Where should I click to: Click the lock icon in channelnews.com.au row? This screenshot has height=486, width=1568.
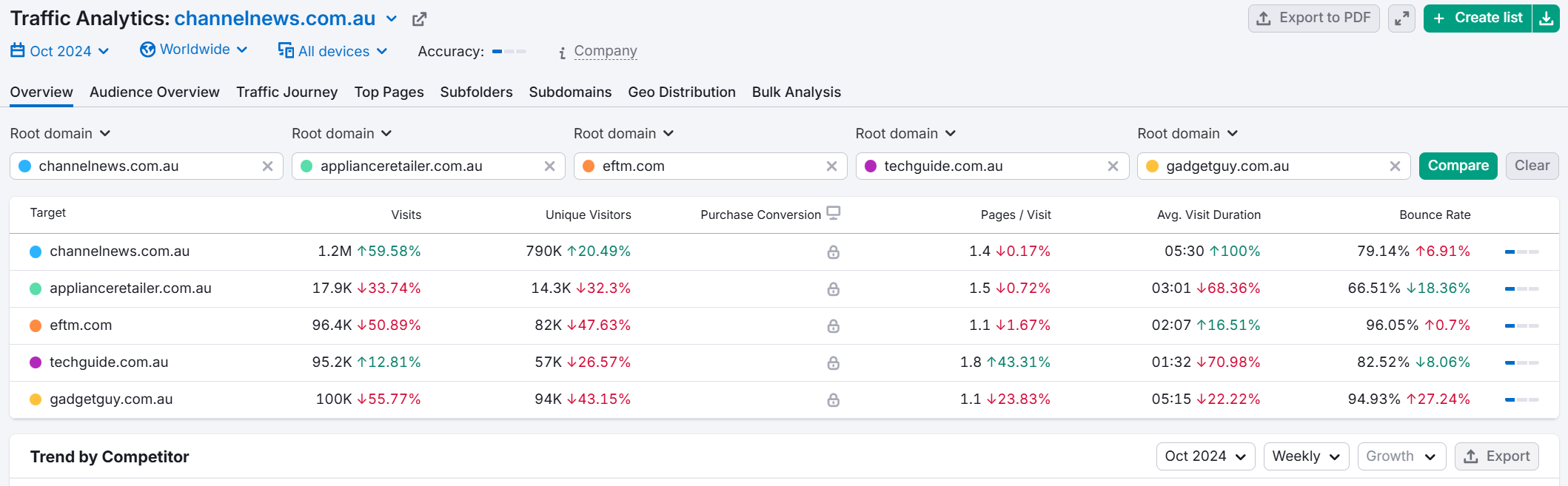pos(833,252)
